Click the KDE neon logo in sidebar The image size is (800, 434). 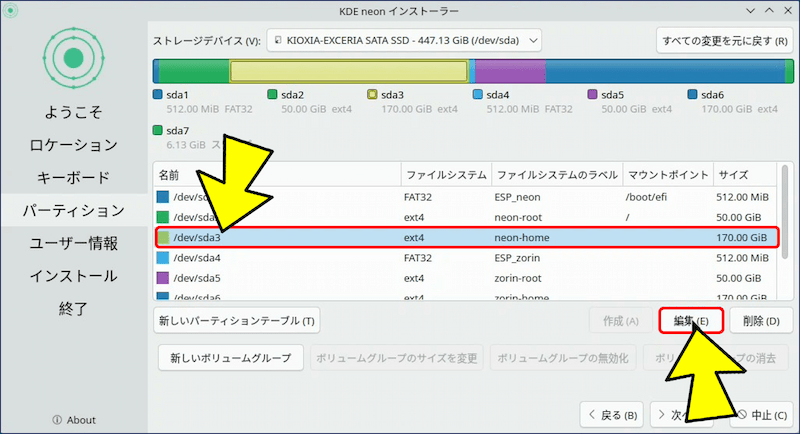point(73,58)
